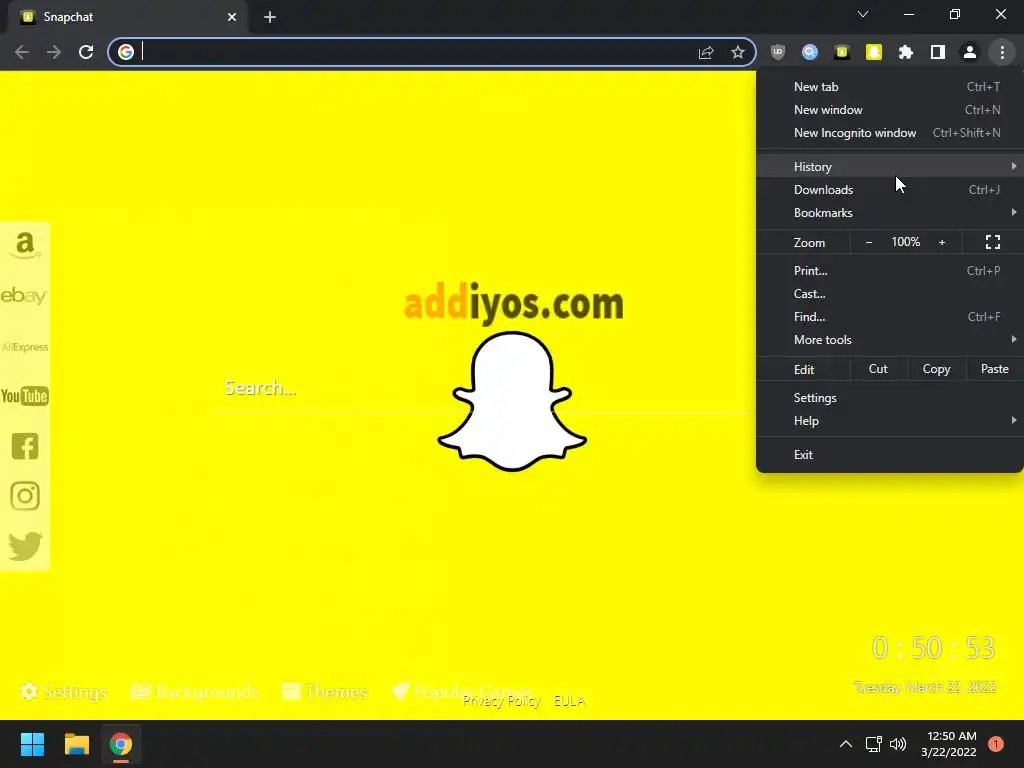1024x768 pixels.
Task: Click the Google icon in address bar
Action: click(126, 52)
